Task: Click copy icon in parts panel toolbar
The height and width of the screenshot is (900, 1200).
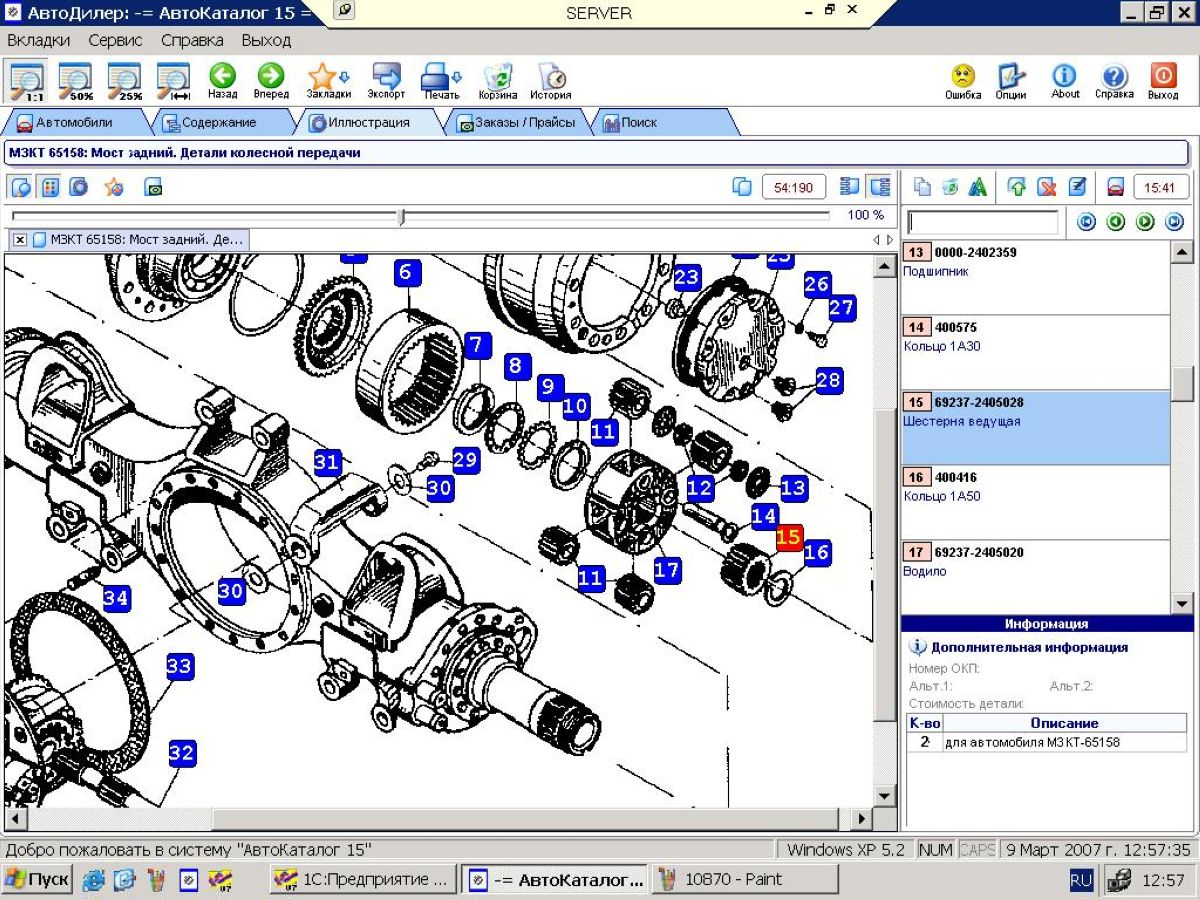Action: tap(922, 187)
